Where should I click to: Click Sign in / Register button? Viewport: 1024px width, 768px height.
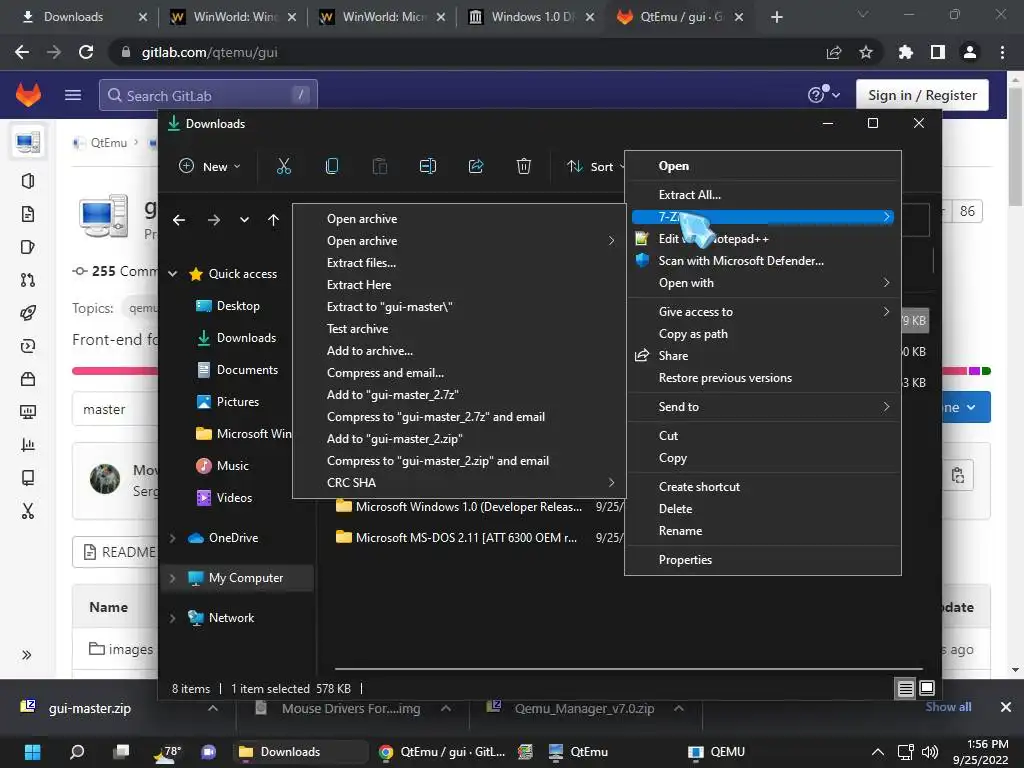point(922,95)
